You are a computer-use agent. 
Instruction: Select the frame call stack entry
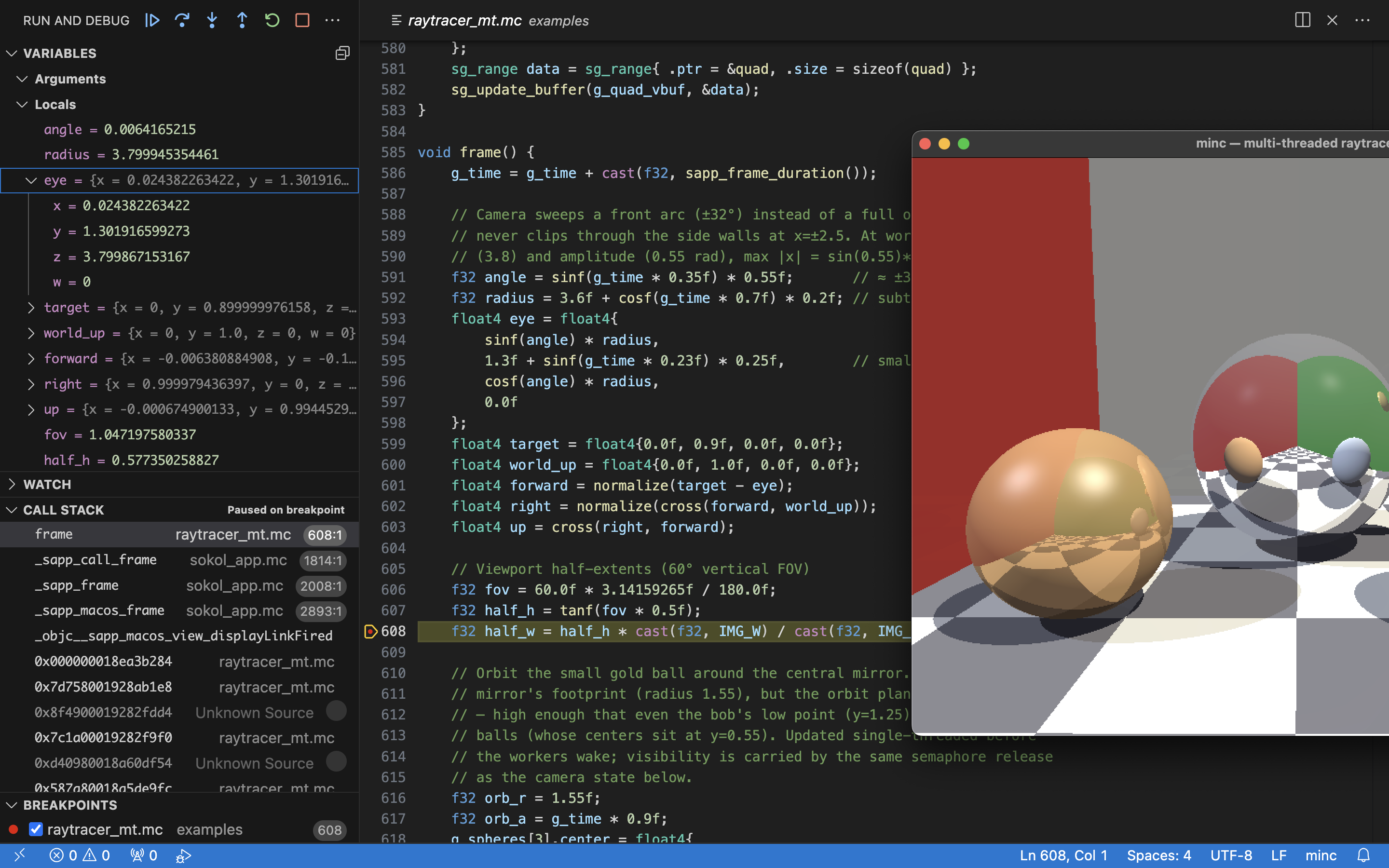coord(179,534)
